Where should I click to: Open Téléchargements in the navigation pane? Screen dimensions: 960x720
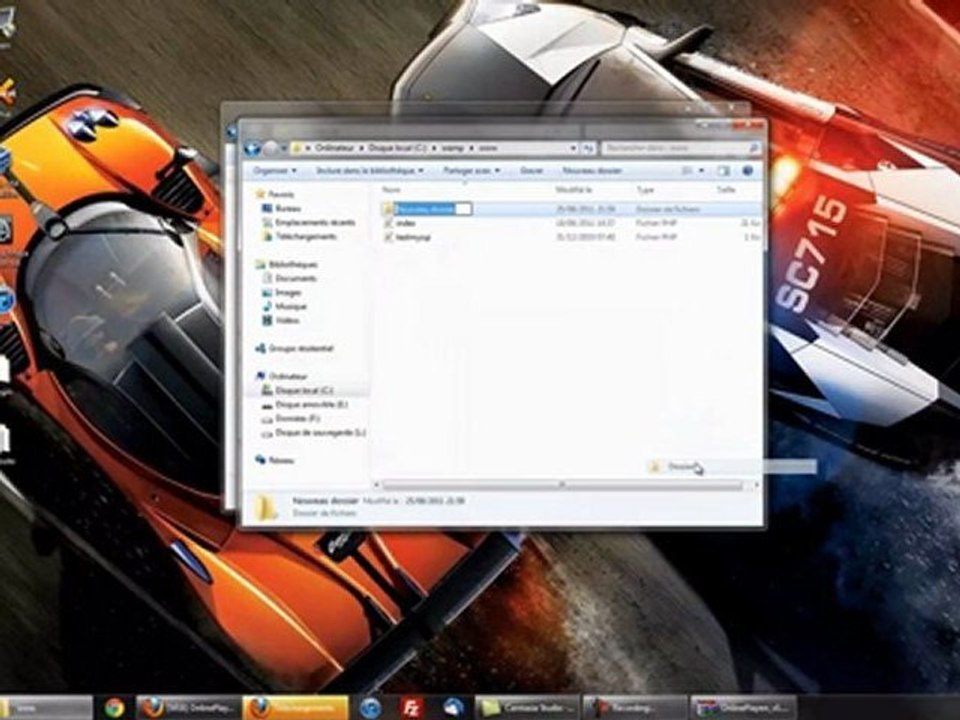(306, 236)
